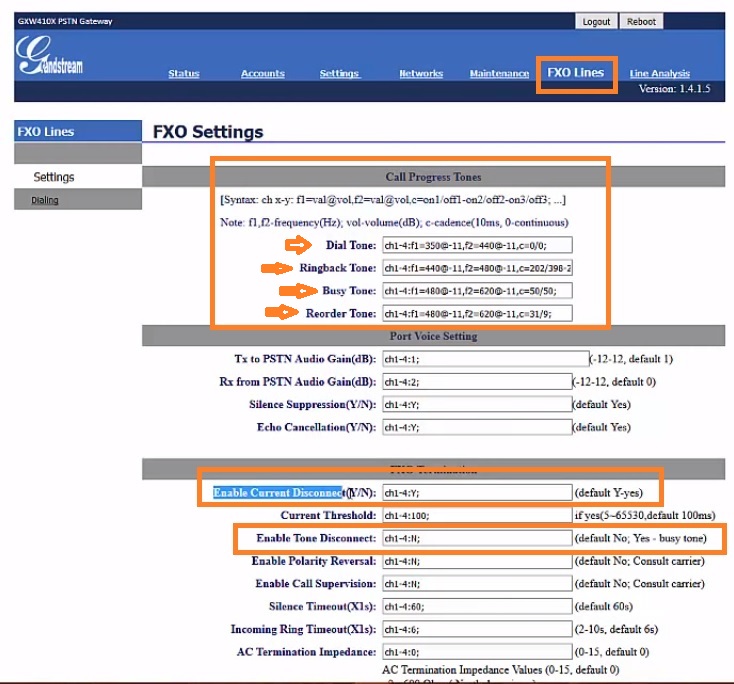This screenshot has width=734, height=684.
Task: Click the Grandstream logo
Action: [50, 58]
